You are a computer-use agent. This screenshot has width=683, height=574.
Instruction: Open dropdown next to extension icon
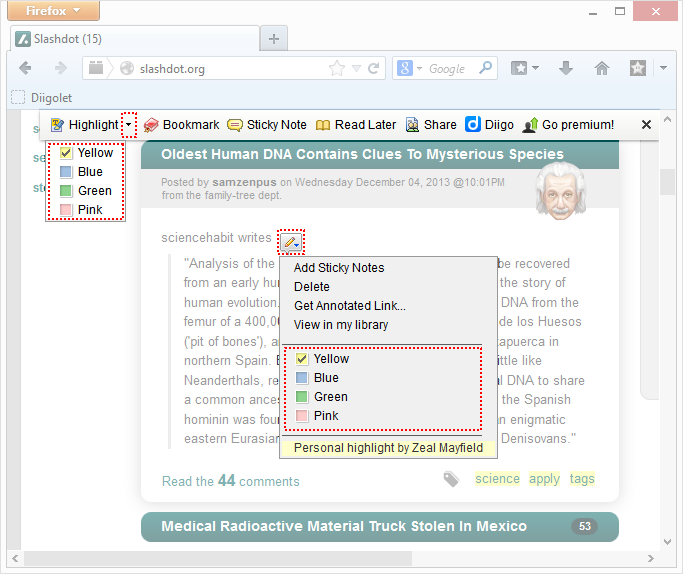pyautogui.click(x=663, y=68)
